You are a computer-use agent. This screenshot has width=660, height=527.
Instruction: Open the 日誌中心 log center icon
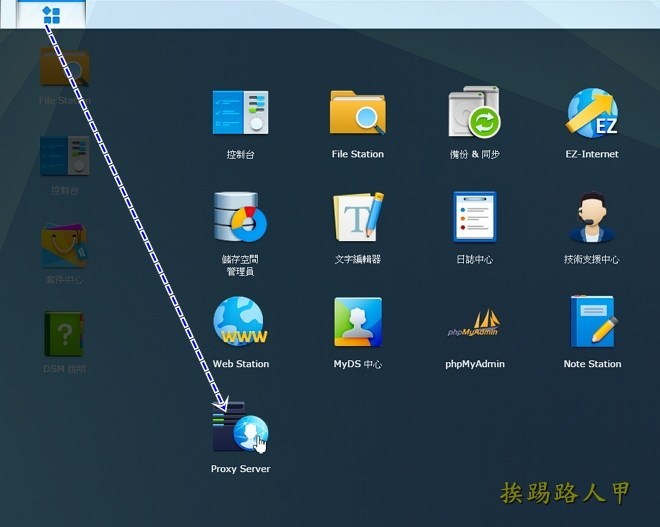(x=475, y=217)
